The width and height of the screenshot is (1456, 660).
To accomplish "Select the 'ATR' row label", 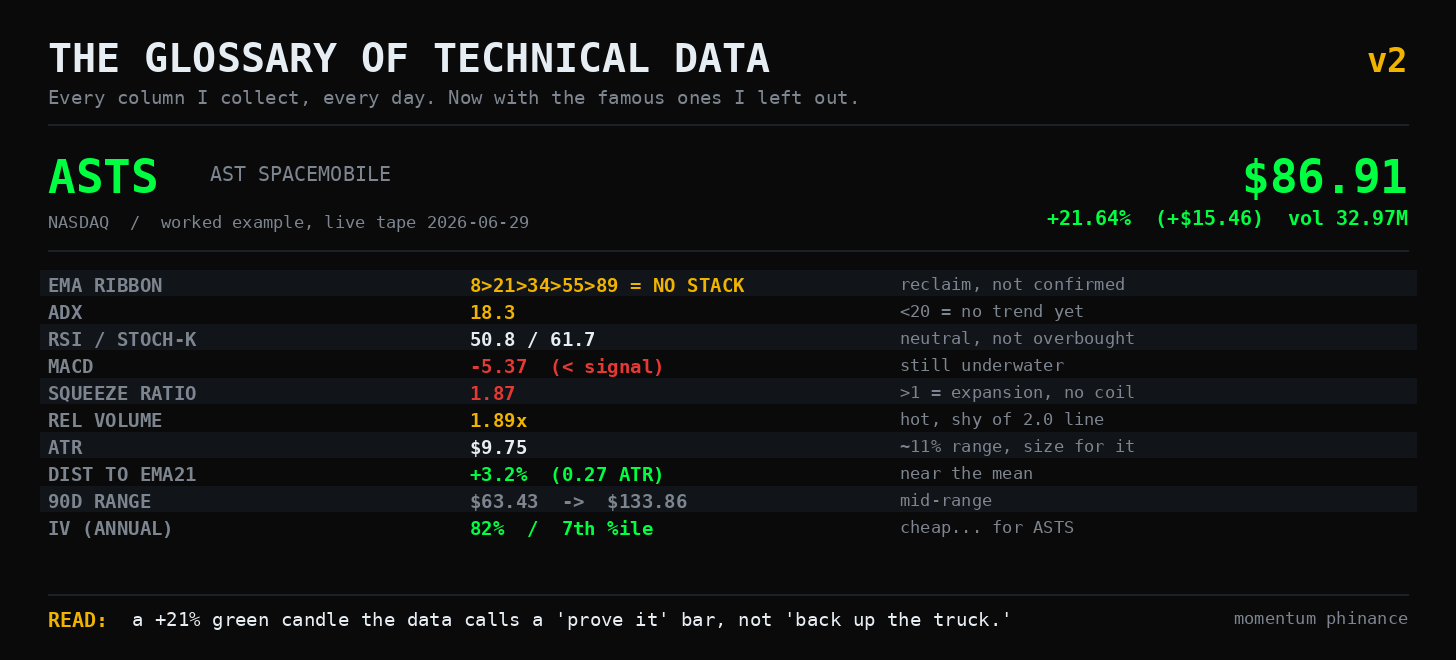I will coord(65,448).
